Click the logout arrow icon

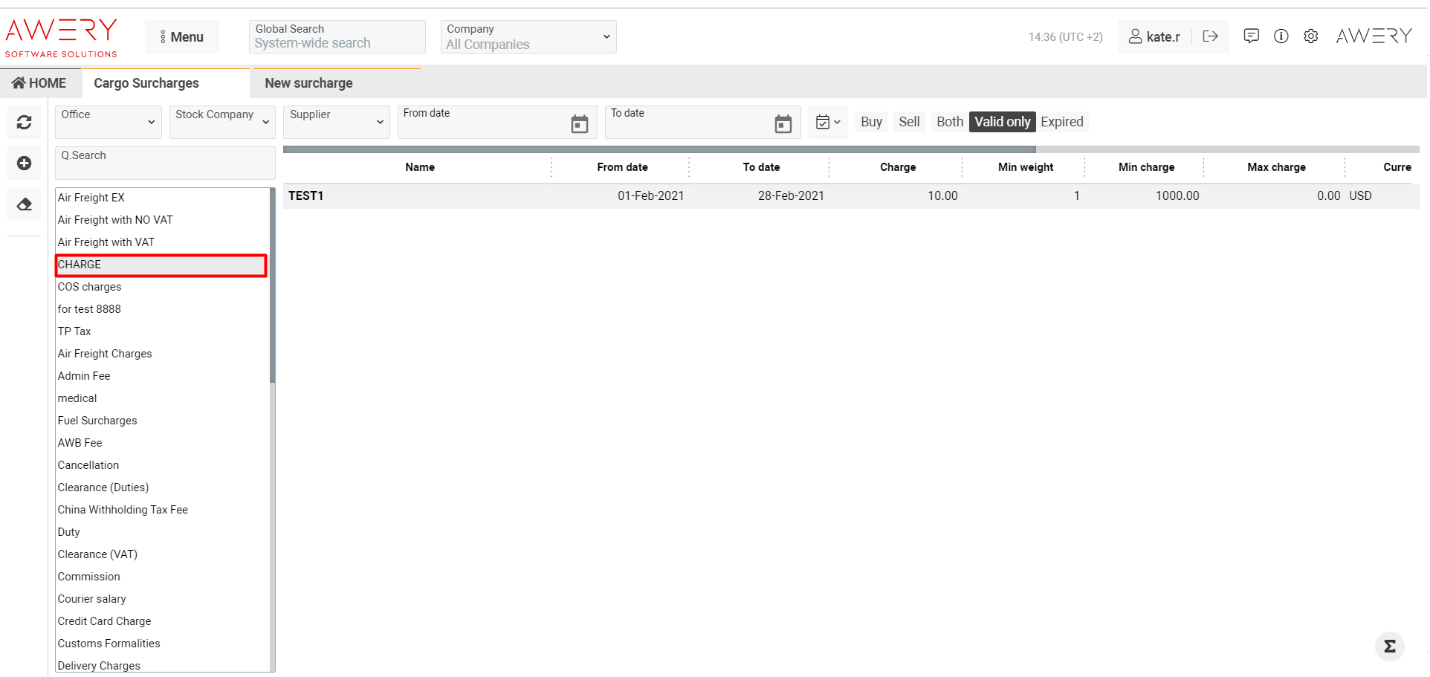1210,37
